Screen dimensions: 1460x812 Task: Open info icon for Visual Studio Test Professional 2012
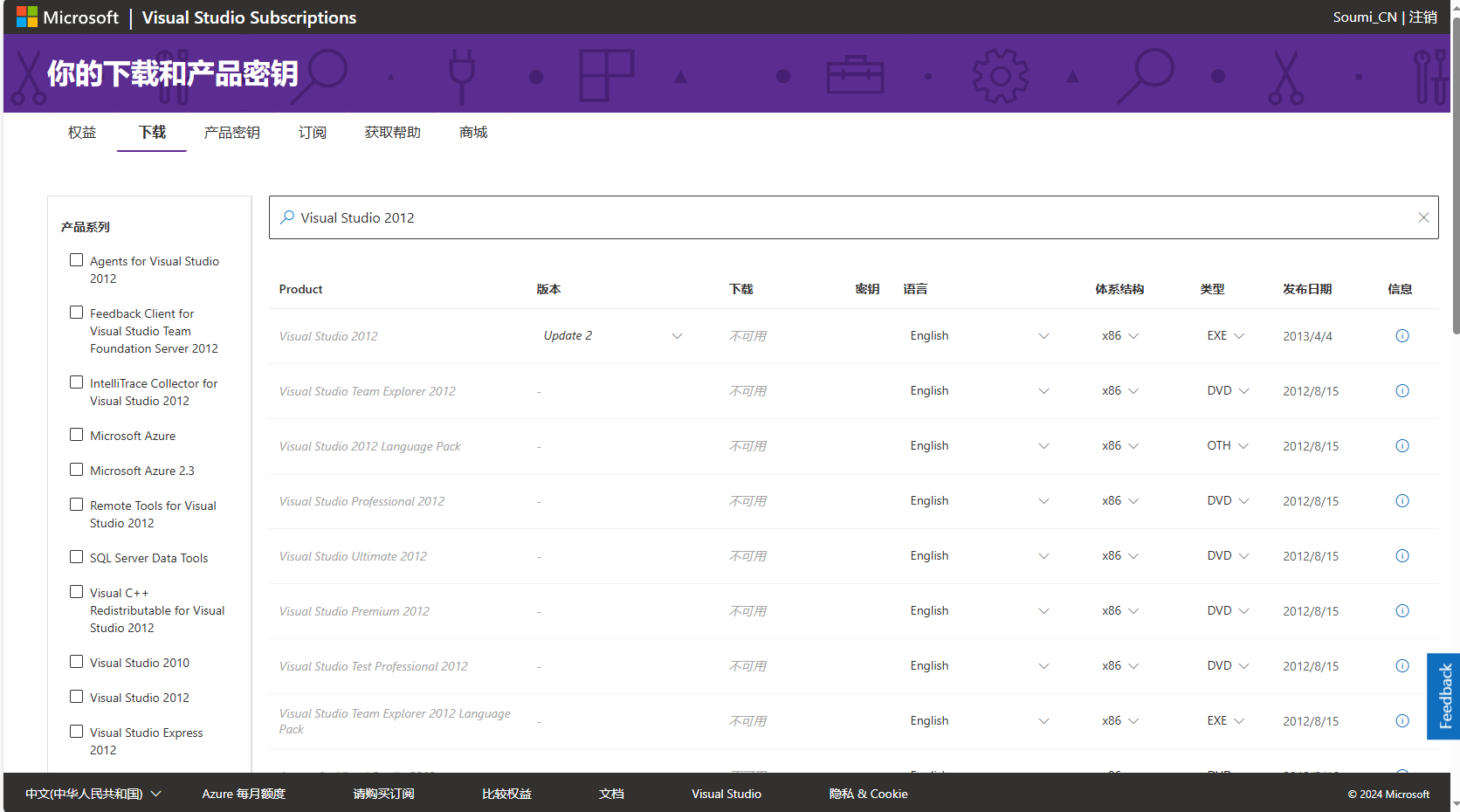[1402, 666]
